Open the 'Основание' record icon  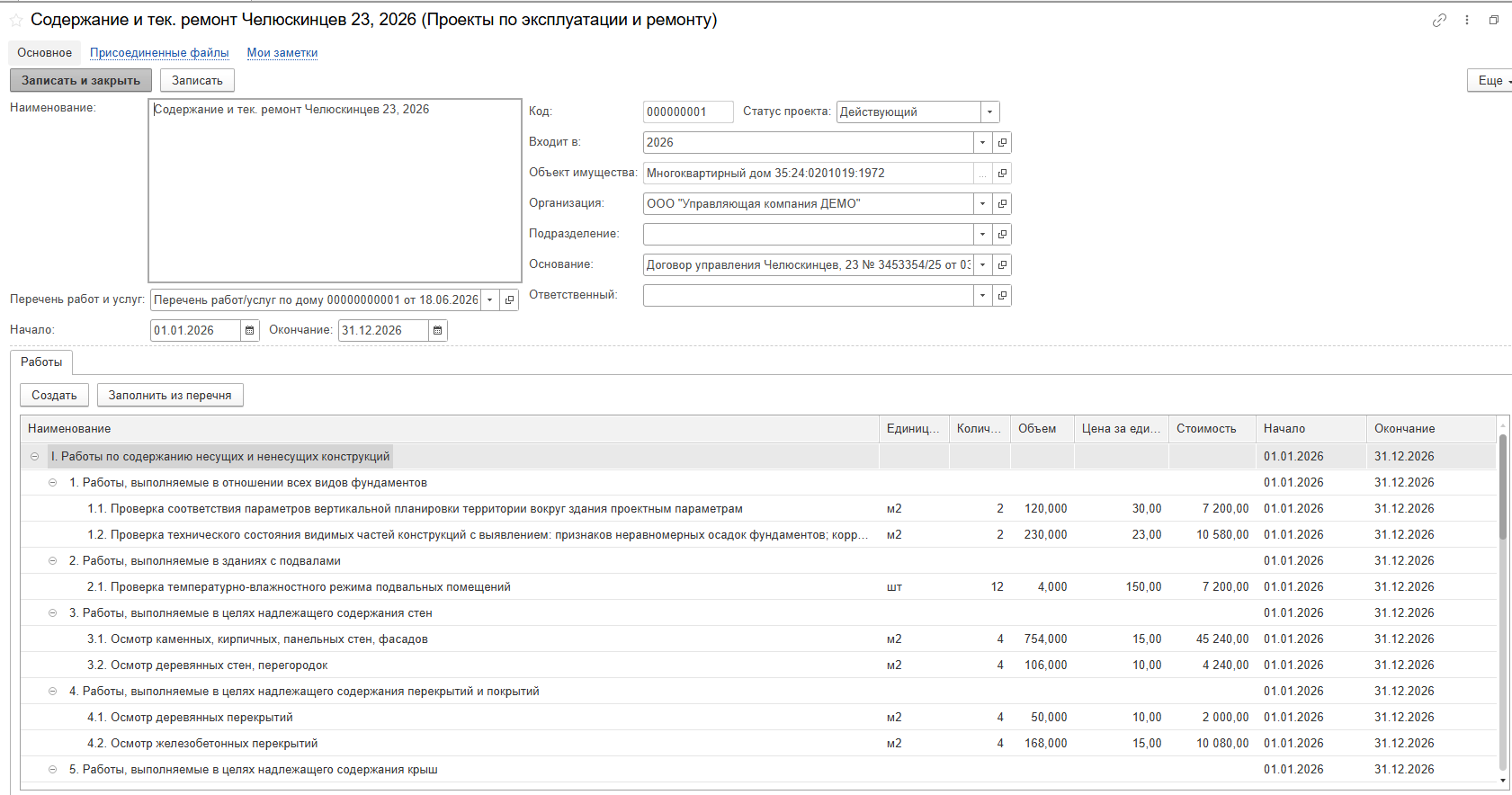click(1002, 264)
